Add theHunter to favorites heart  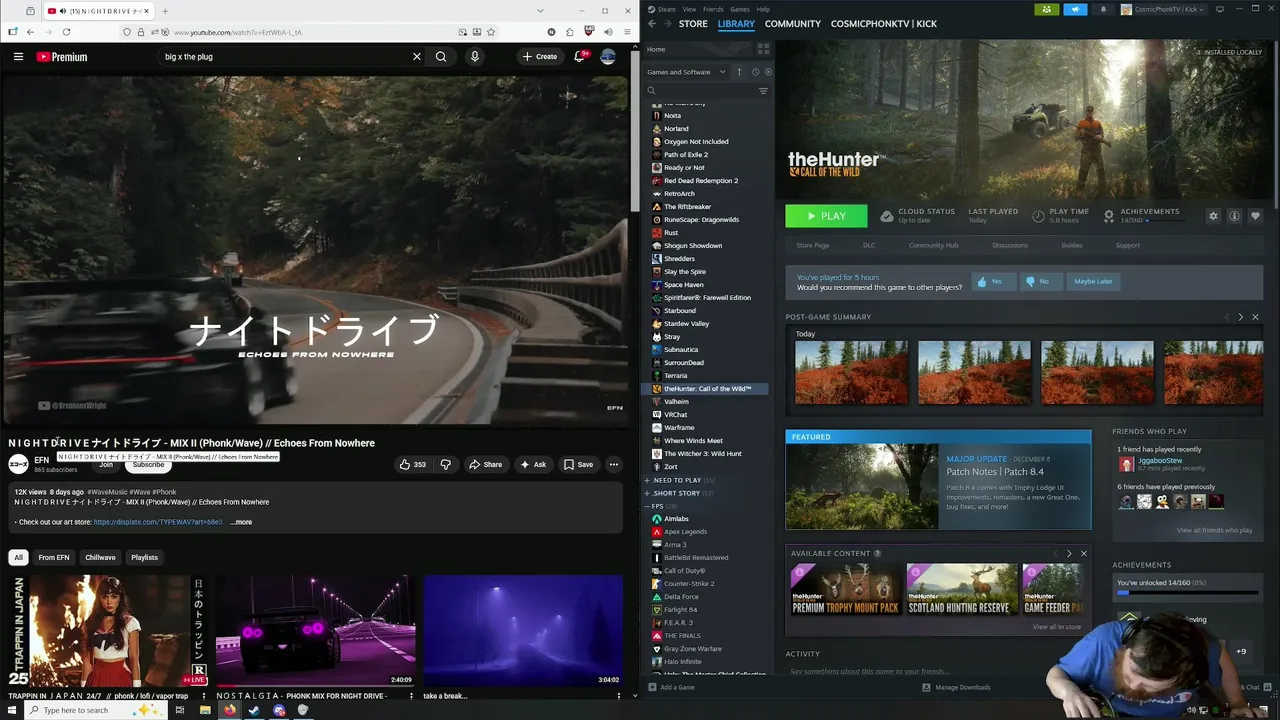click(1255, 216)
